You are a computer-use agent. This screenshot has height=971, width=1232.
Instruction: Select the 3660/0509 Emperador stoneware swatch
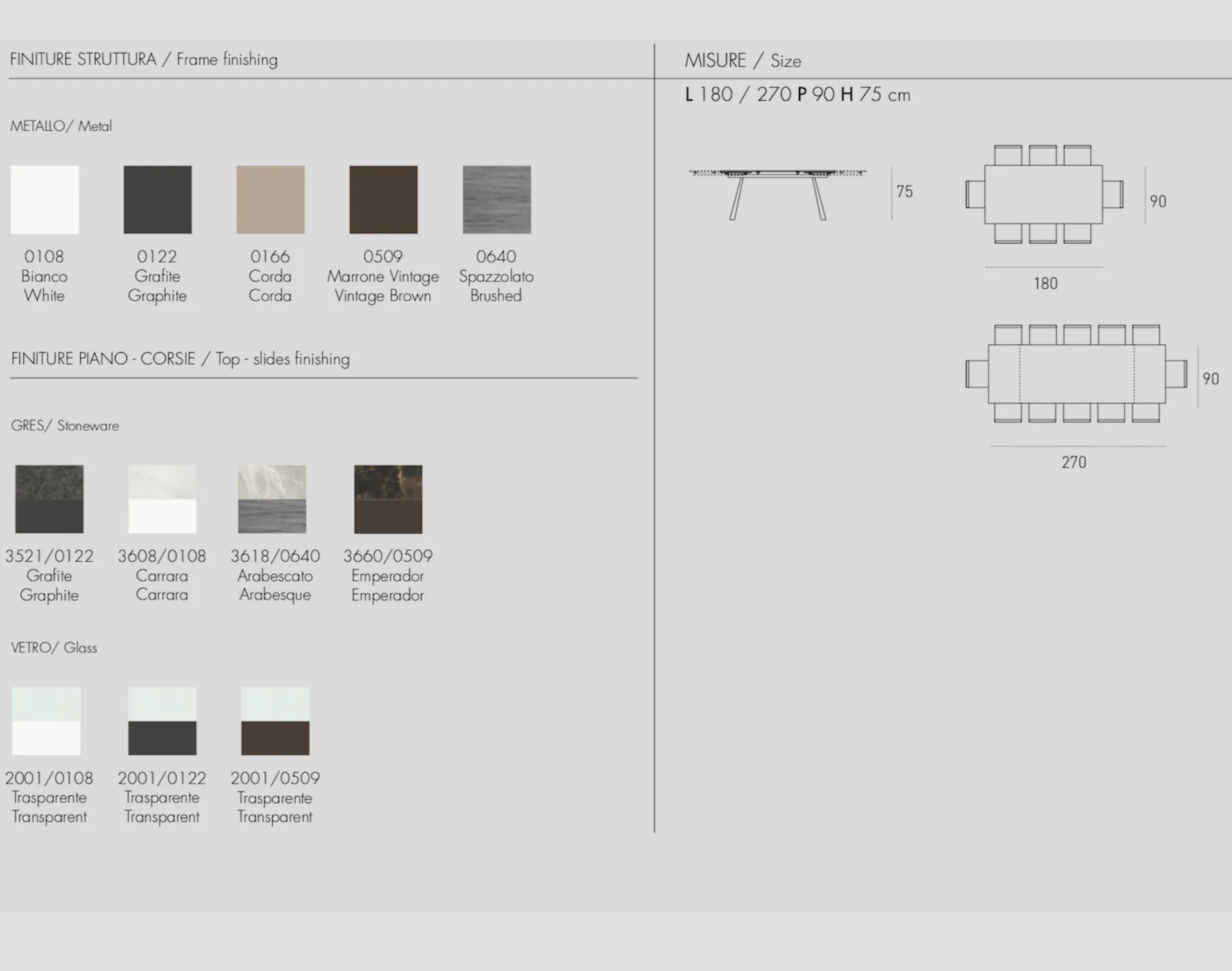[388, 499]
